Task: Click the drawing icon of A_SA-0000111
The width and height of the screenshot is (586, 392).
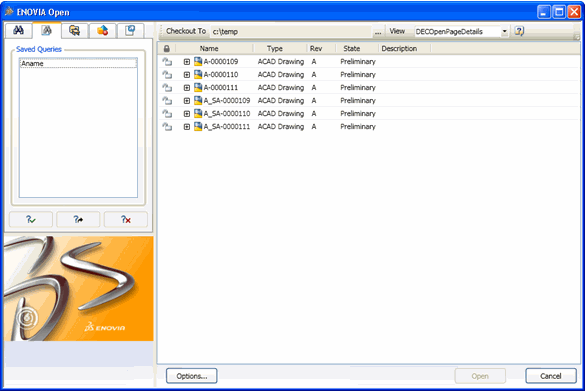Action: (x=198, y=126)
